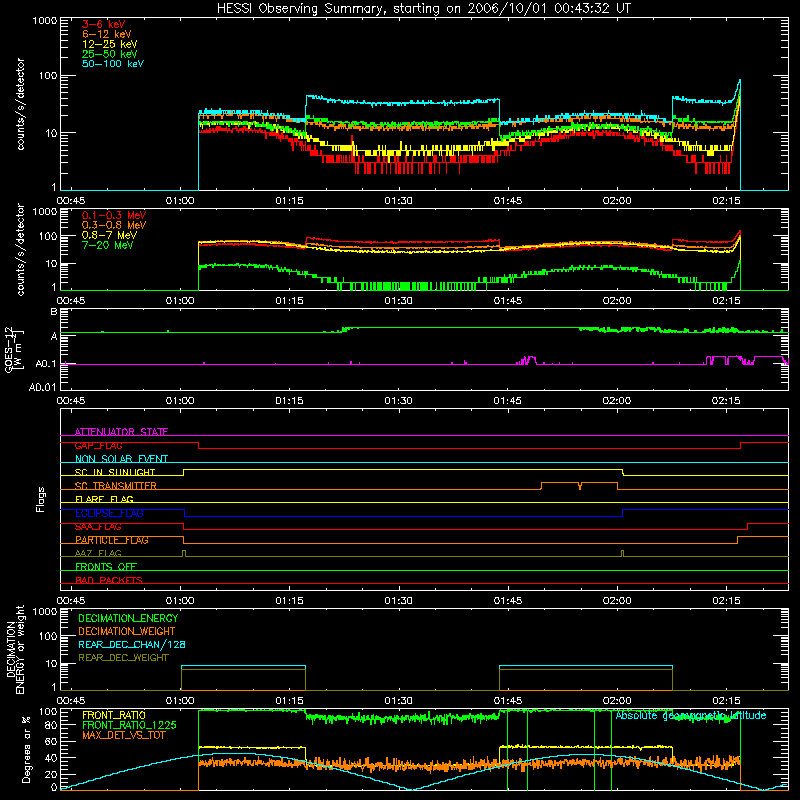Click the 25-50 keV legend entry
The height and width of the screenshot is (800, 800).
[109, 54]
